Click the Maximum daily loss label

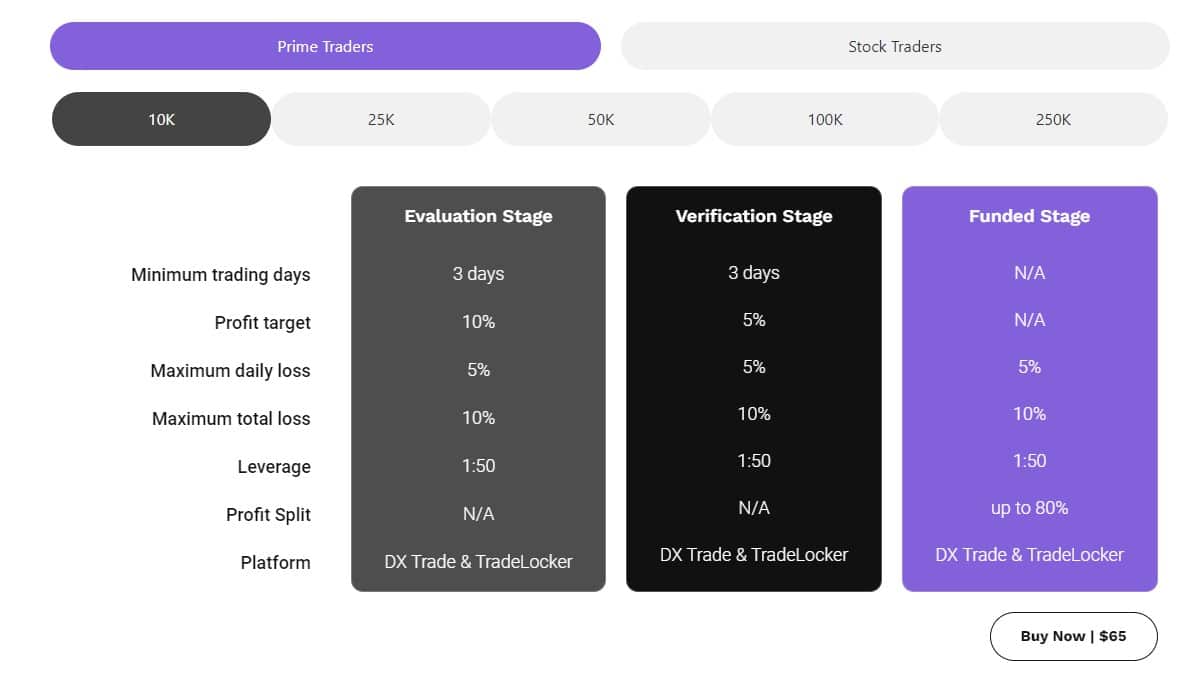pyautogui.click(x=230, y=371)
